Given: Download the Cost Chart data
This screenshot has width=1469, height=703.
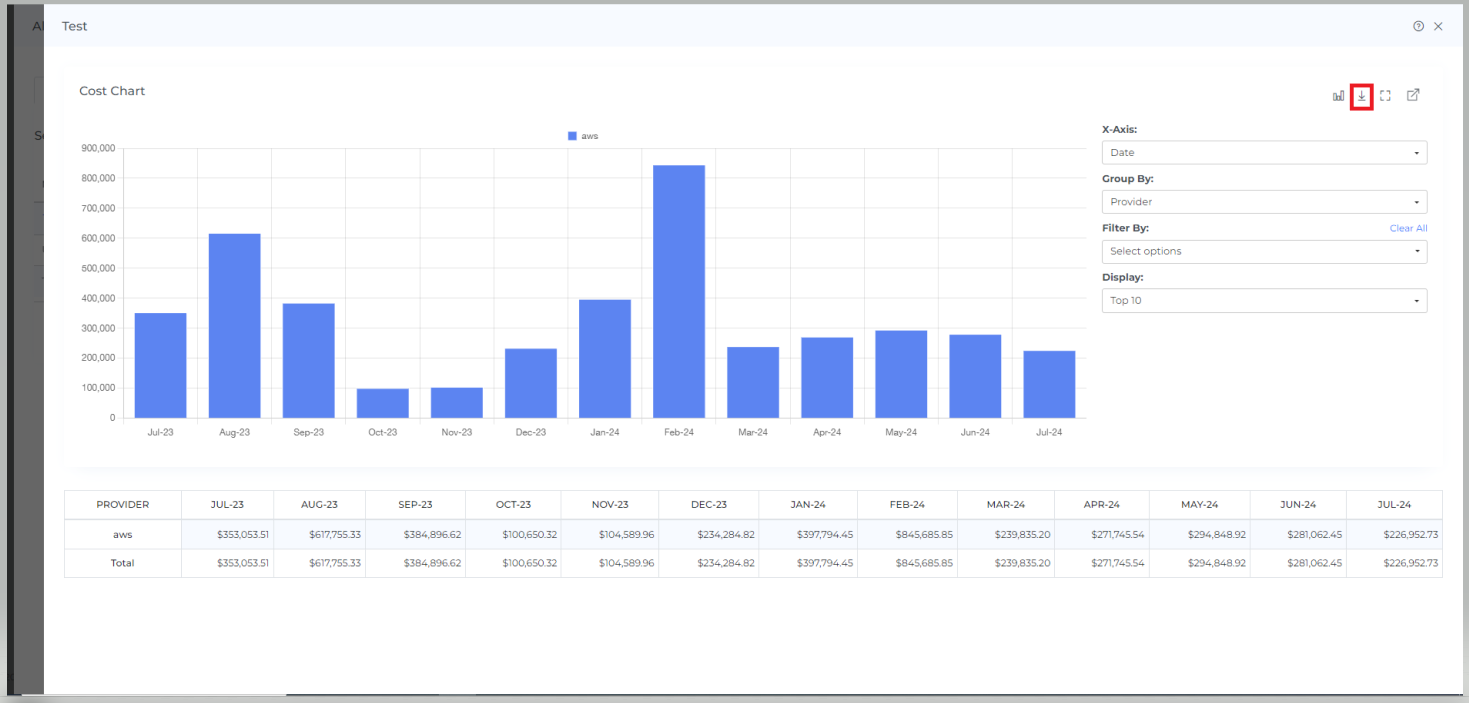Looking at the screenshot, I should click(1361, 96).
